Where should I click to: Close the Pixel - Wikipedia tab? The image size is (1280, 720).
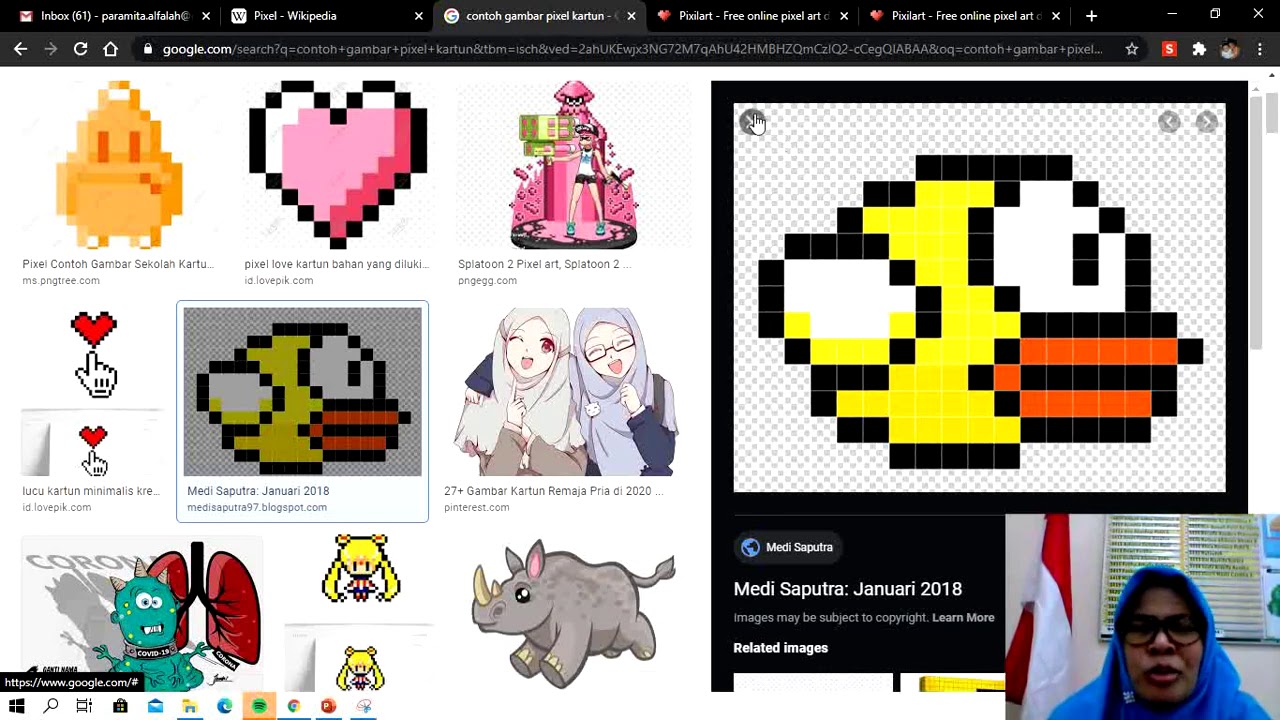click(419, 16)
